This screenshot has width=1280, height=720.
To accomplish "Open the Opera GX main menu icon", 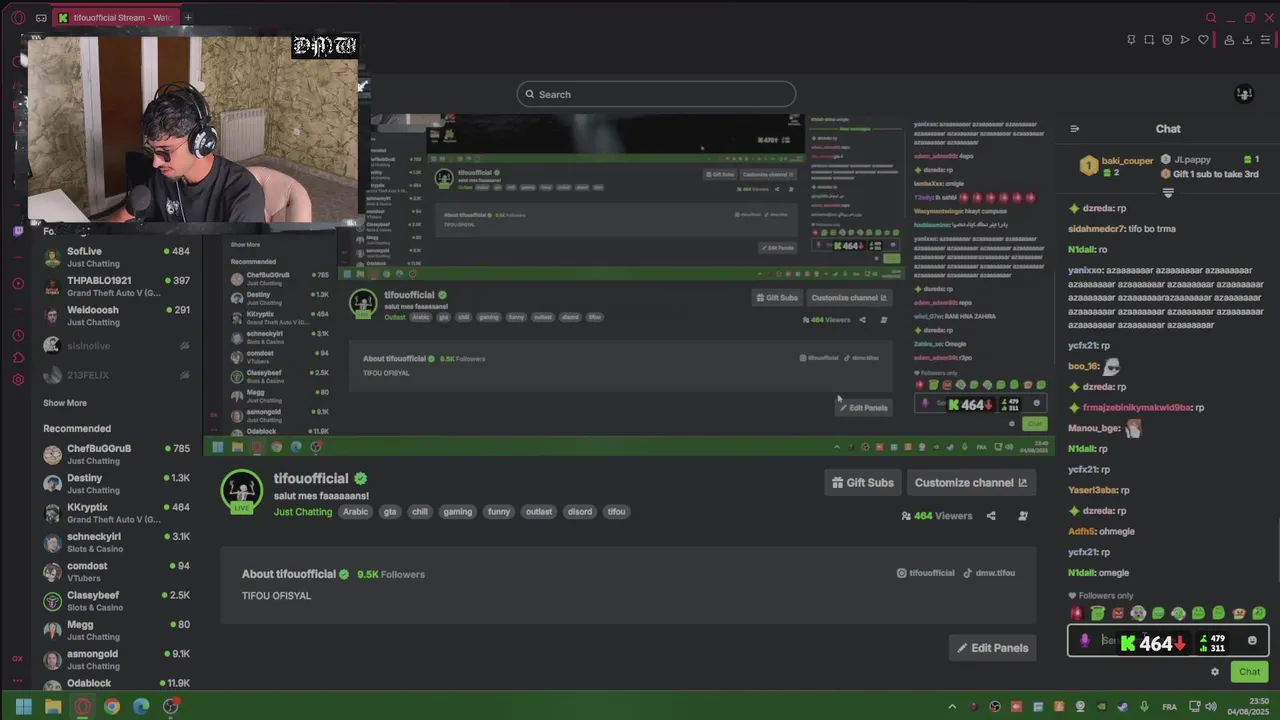I will tap(18, 17).
